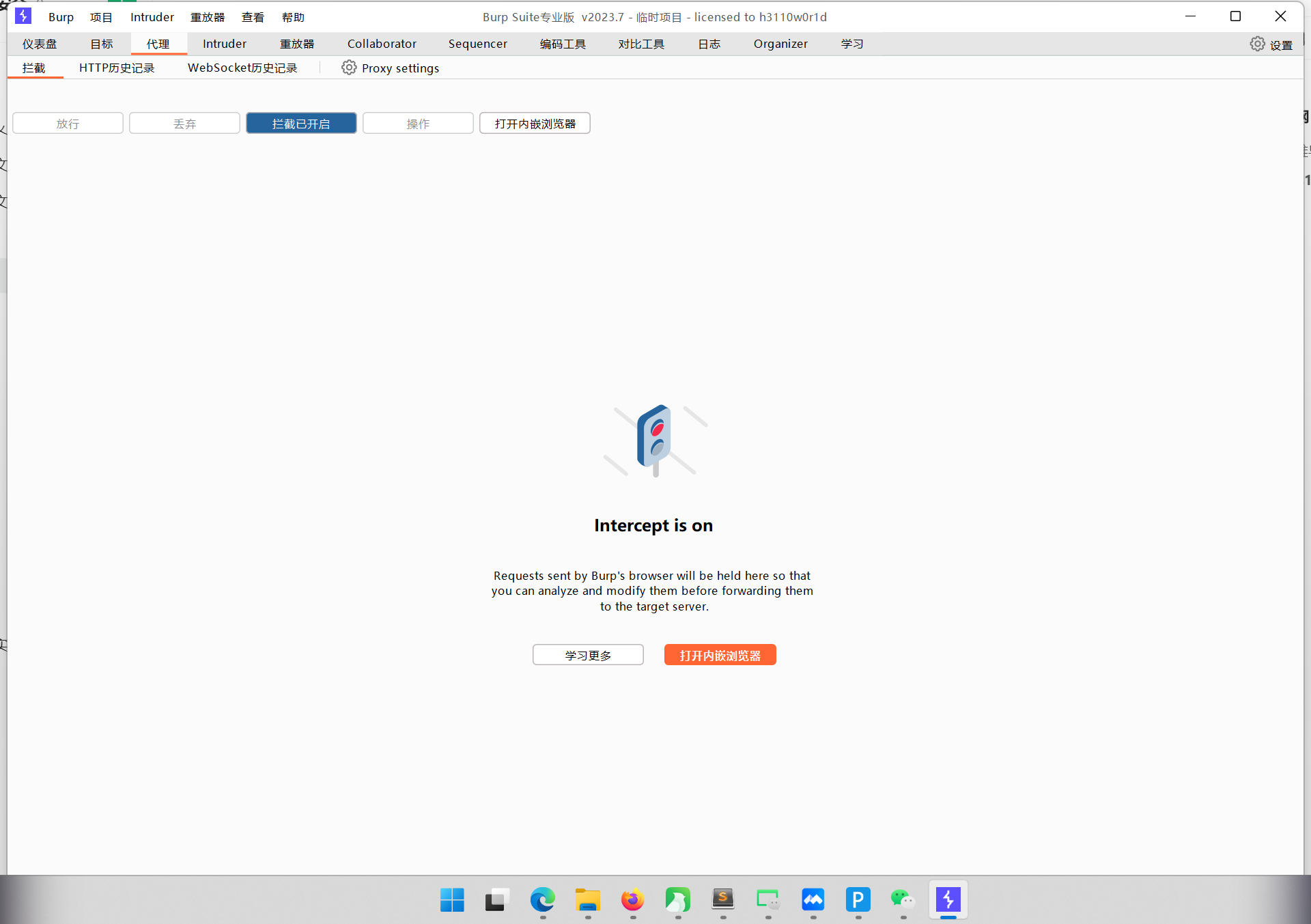Open the 项目 menu
1311x924 pixels.
[x=101, y=17]
